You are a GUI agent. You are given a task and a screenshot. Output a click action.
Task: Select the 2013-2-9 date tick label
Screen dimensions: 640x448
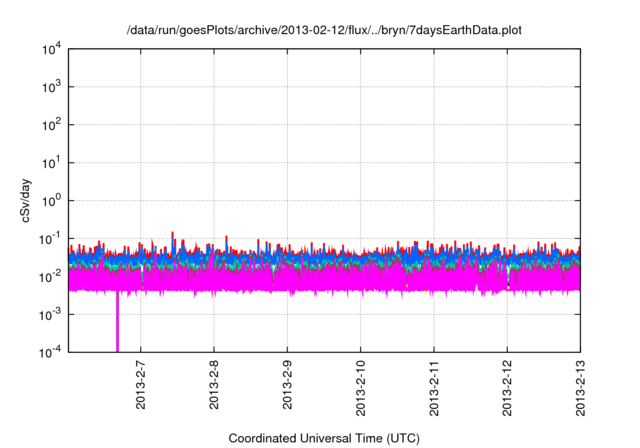click(x=287, y=385)
